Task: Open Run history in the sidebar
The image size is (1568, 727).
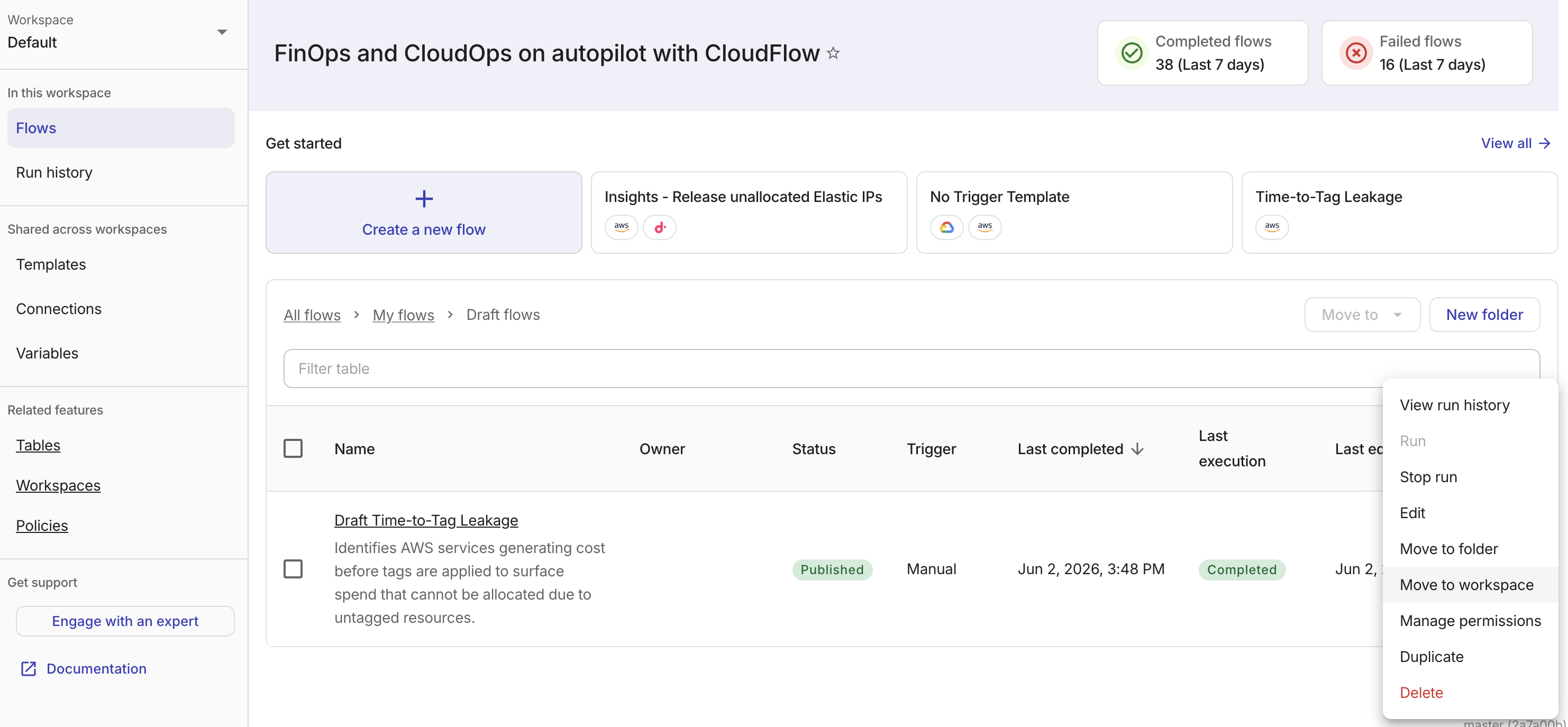Action: pos(121,172)
